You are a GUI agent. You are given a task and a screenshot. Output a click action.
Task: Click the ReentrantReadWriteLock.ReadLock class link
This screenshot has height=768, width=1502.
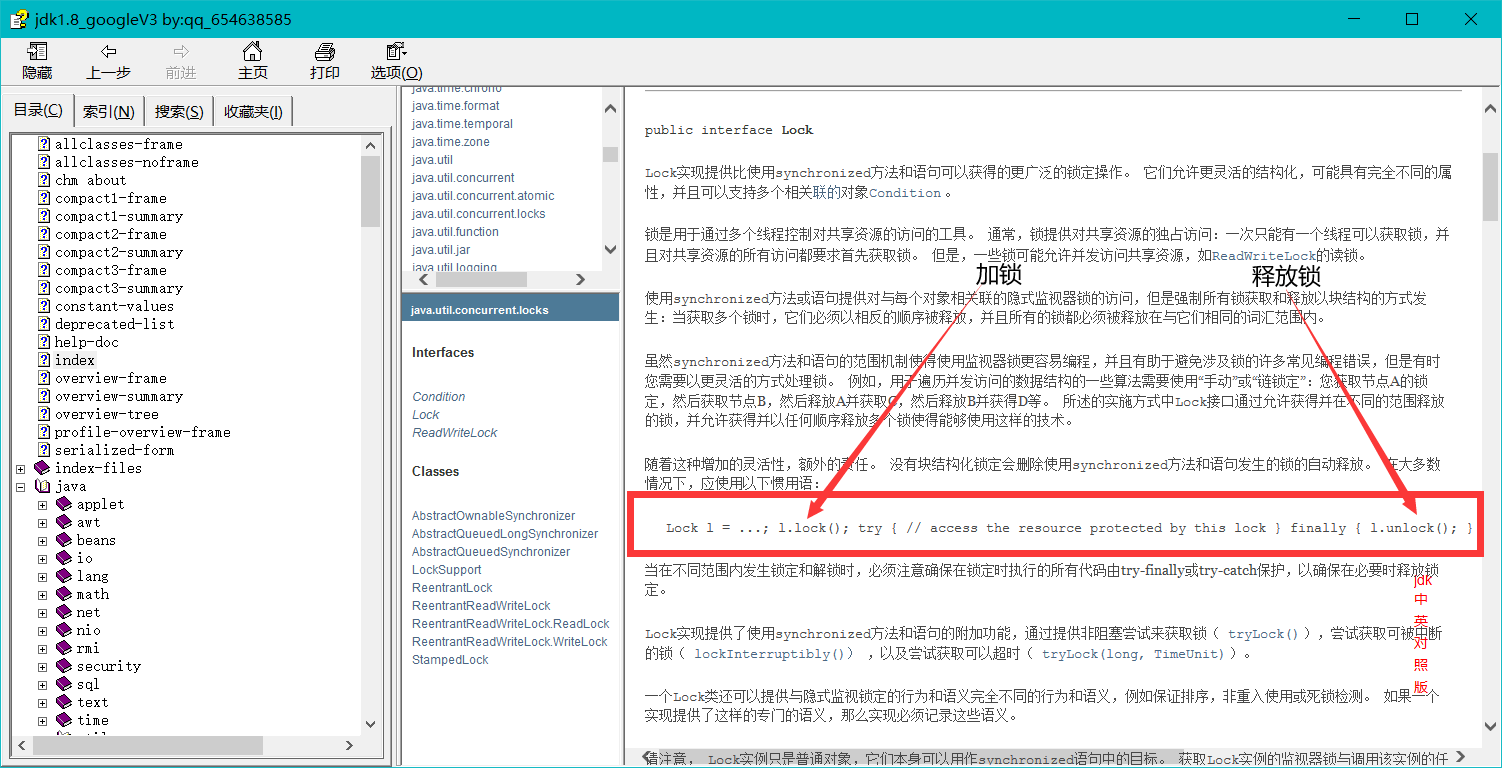511,624
